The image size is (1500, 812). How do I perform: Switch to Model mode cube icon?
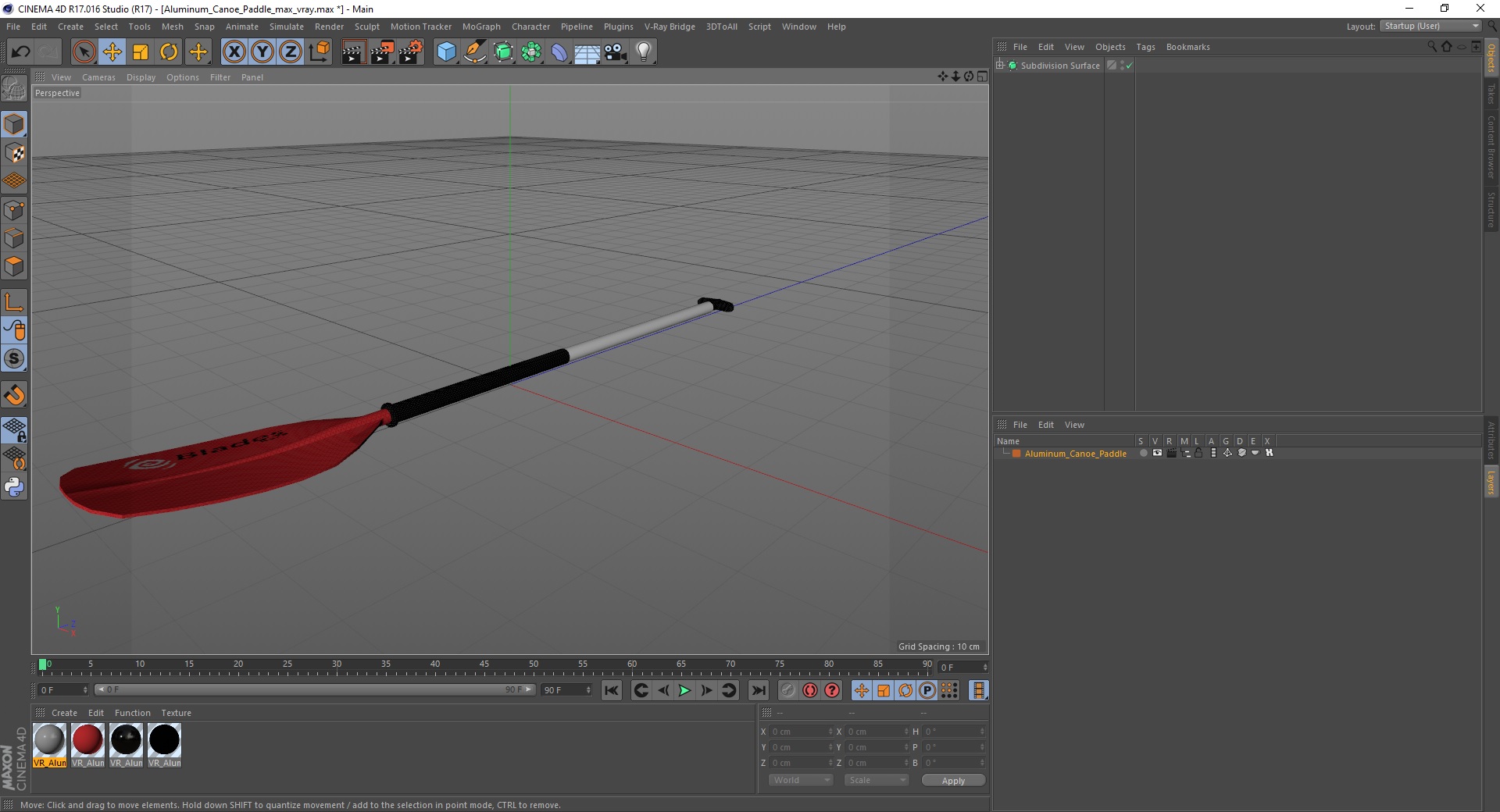[x=14, y=124]
